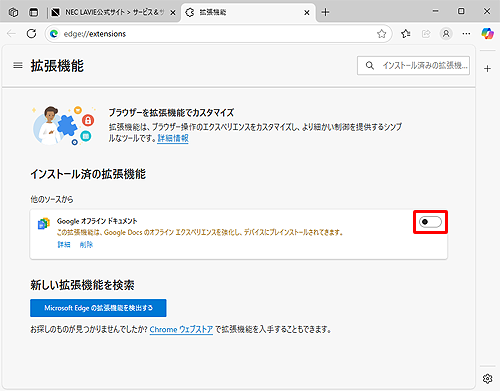The height and width of the screenshot is (391, 500).
Task: Open the profile icon in the toolbar
Action: 446,34
